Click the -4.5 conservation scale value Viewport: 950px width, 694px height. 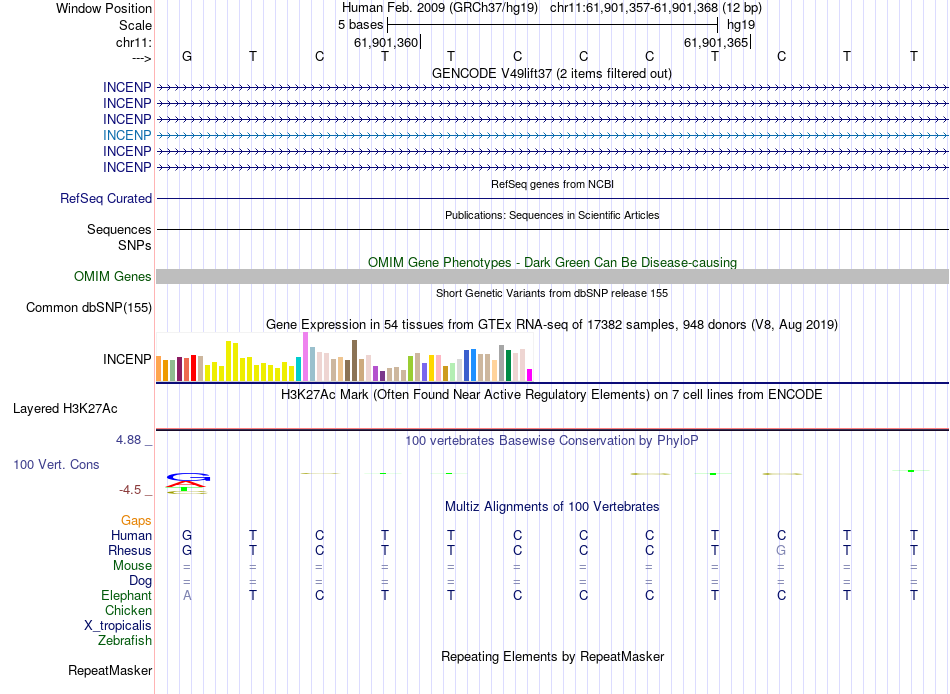[130, 490]
